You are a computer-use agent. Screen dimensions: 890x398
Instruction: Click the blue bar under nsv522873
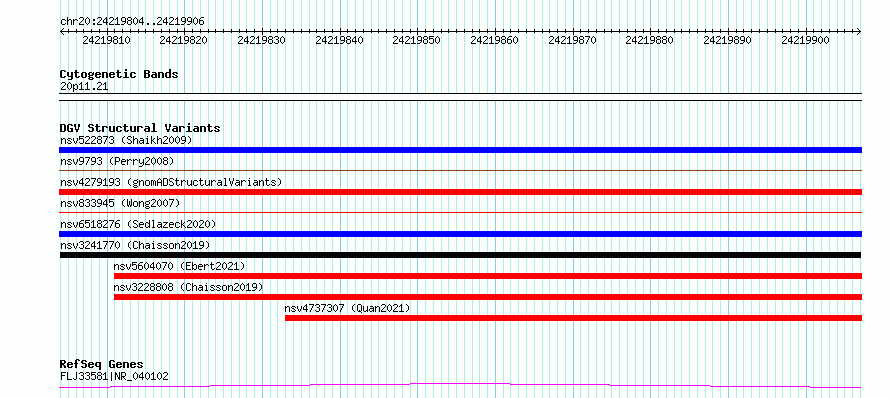[460, 150]
